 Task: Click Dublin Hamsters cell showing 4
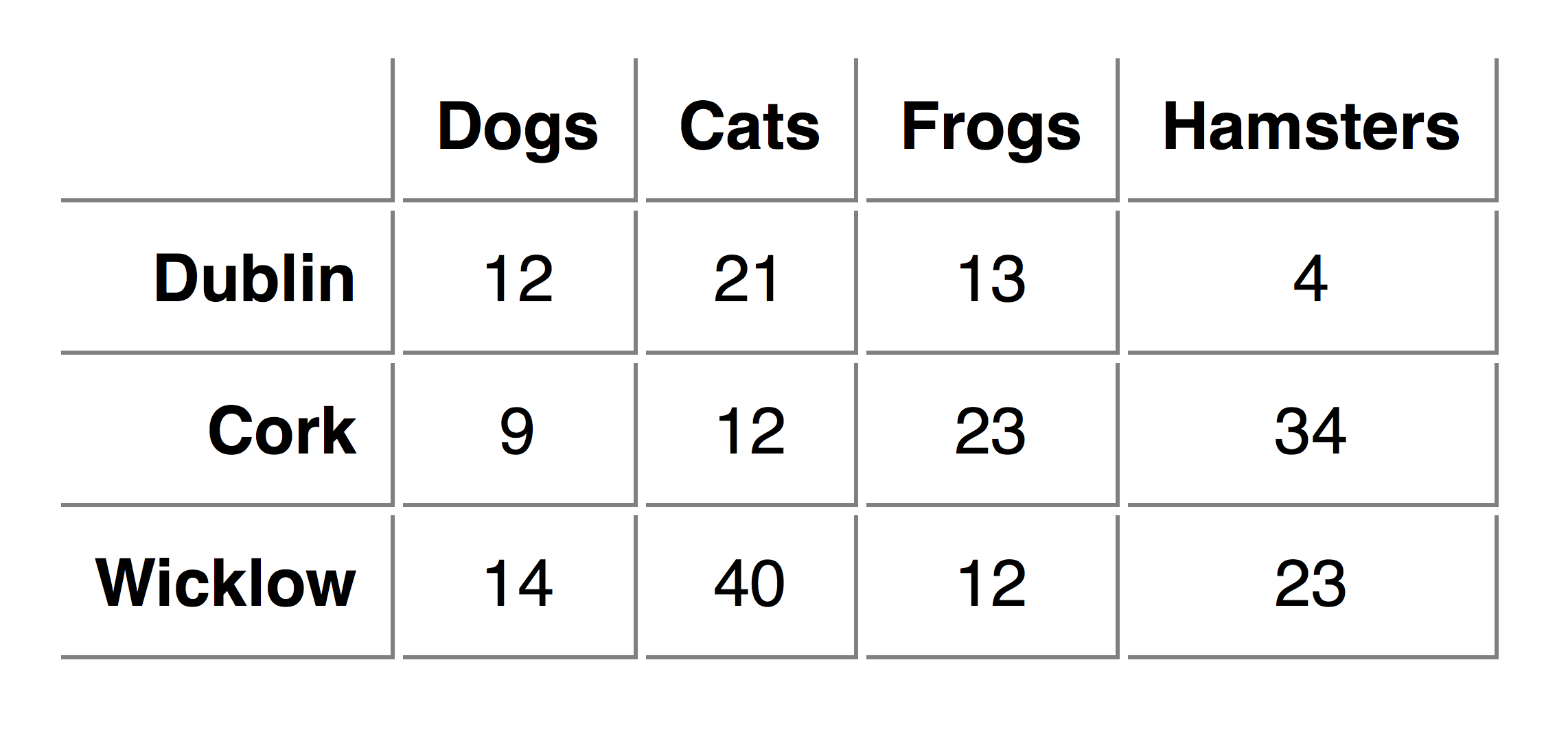pyautogui.click(x=1313, y=282)
